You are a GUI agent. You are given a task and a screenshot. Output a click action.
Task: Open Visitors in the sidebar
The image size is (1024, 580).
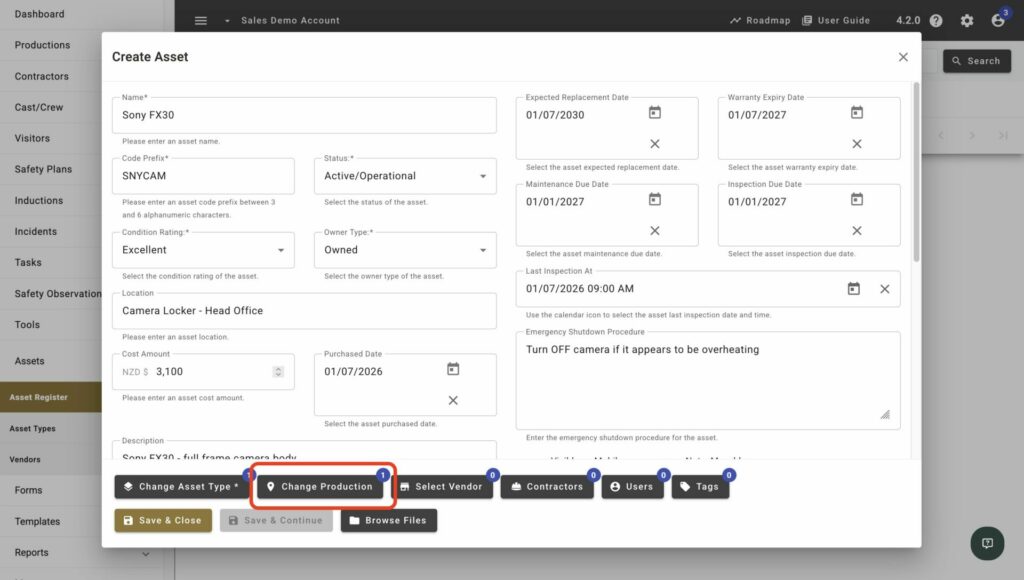tap(32, 138)
